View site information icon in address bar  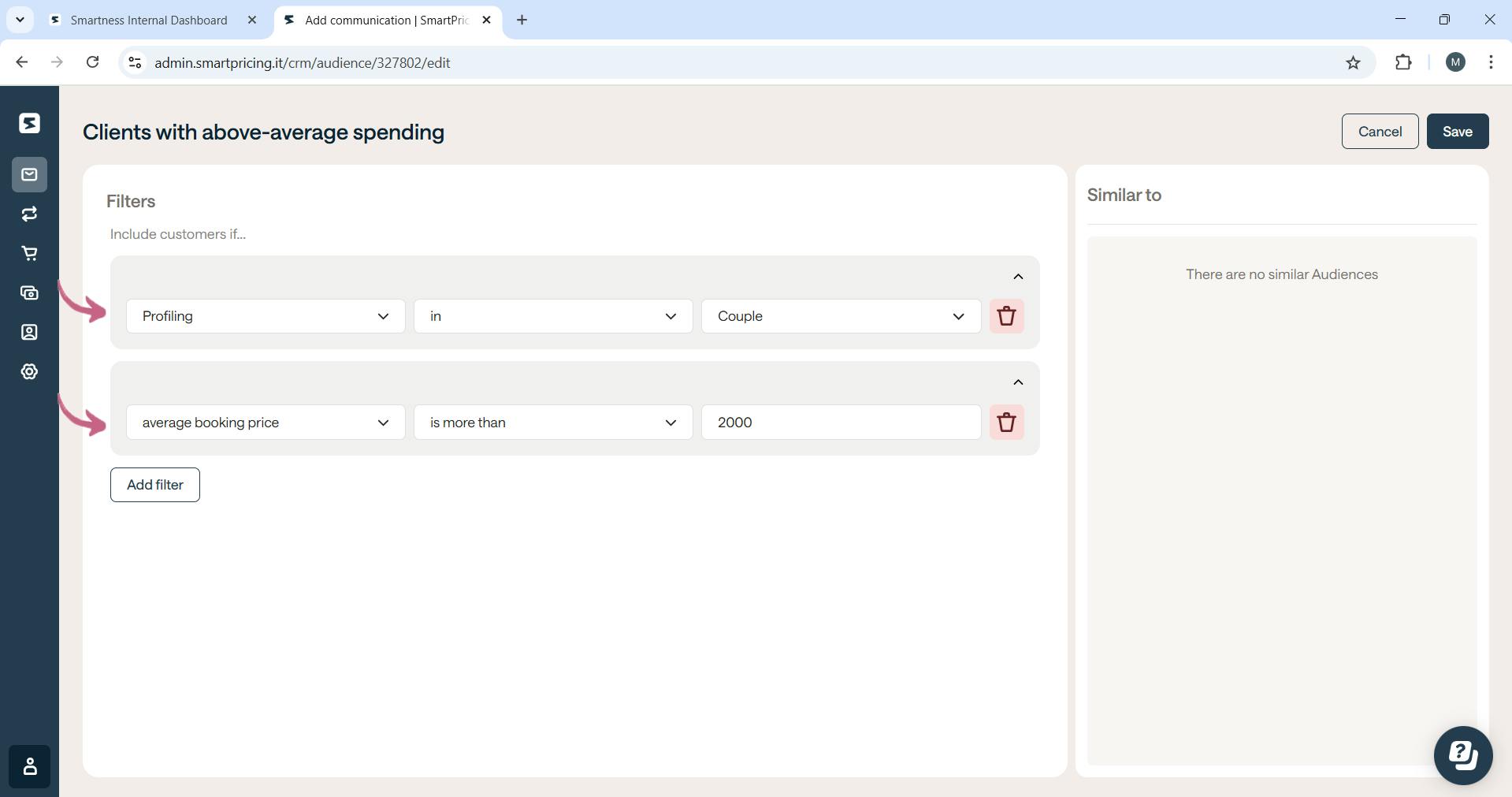click(x=135, y=62)
